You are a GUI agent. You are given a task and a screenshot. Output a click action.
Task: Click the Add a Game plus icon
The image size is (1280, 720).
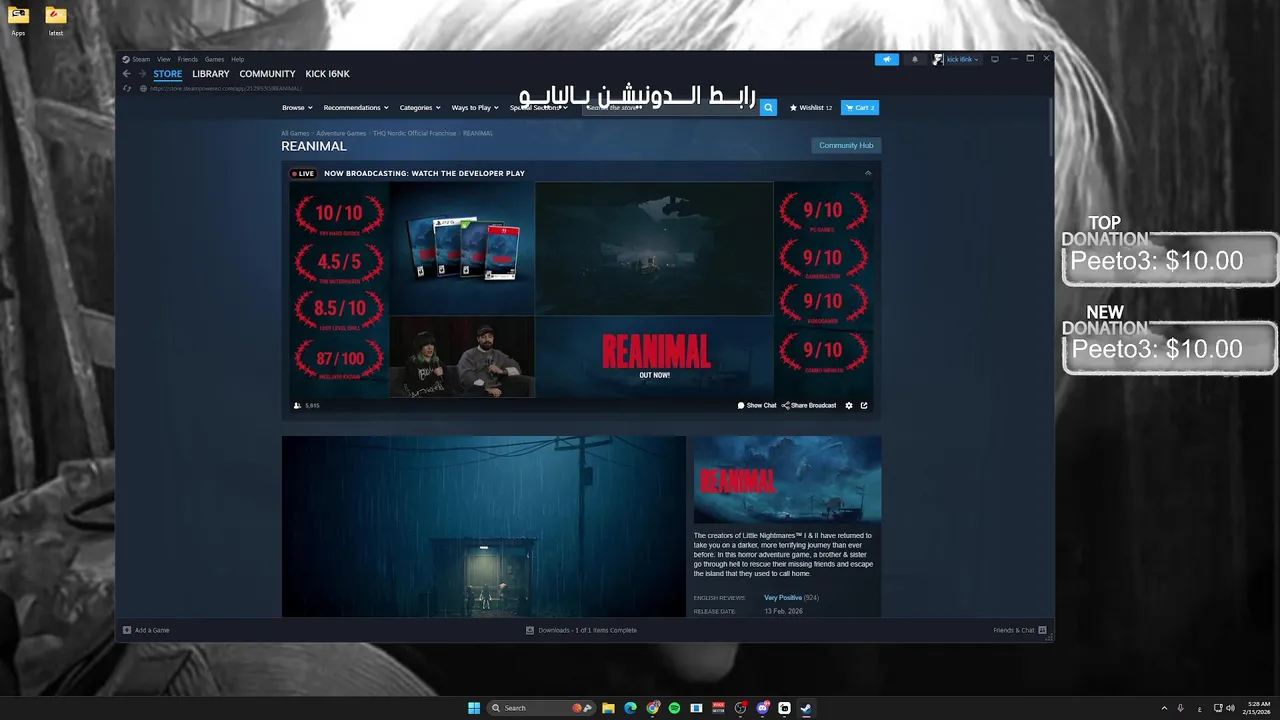click(127, 630)
